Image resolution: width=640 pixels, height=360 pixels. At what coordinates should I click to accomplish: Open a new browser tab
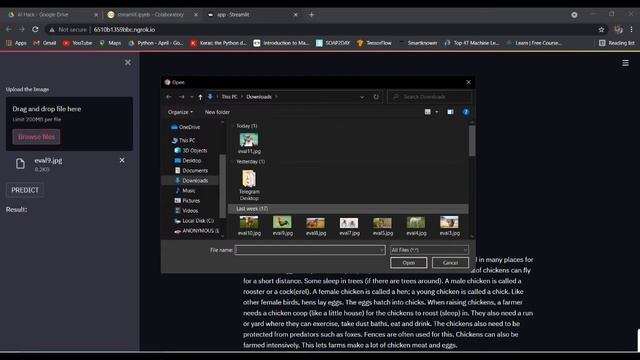pyautogui.click(x=311, y=15)
